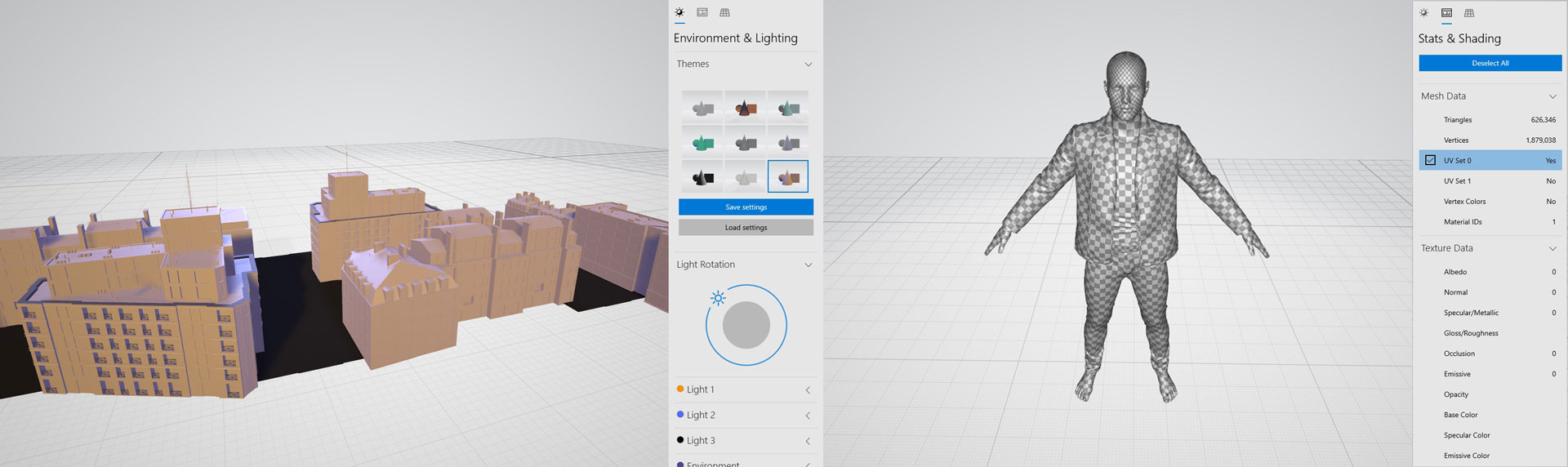The image size is (1568, 467).
Task: Open Stats & Shading tab in left panel
Action: coord(702,12)
